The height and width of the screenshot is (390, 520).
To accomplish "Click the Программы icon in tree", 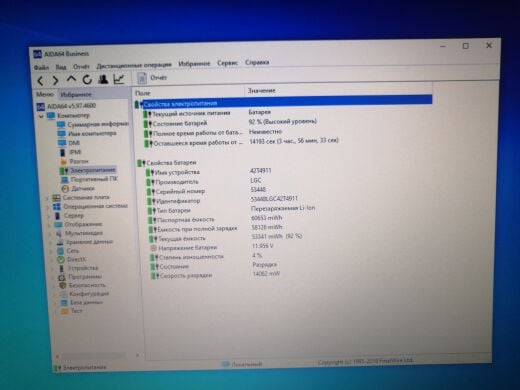I will click(x=62, y=277).
